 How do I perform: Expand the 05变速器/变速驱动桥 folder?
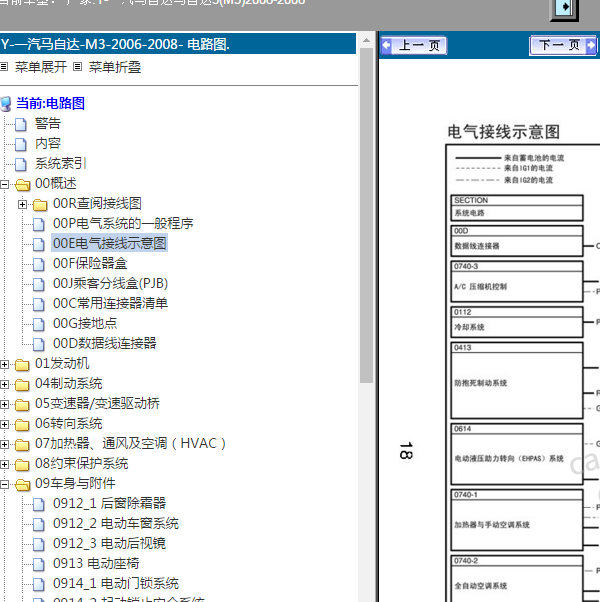tap(4, 404)
